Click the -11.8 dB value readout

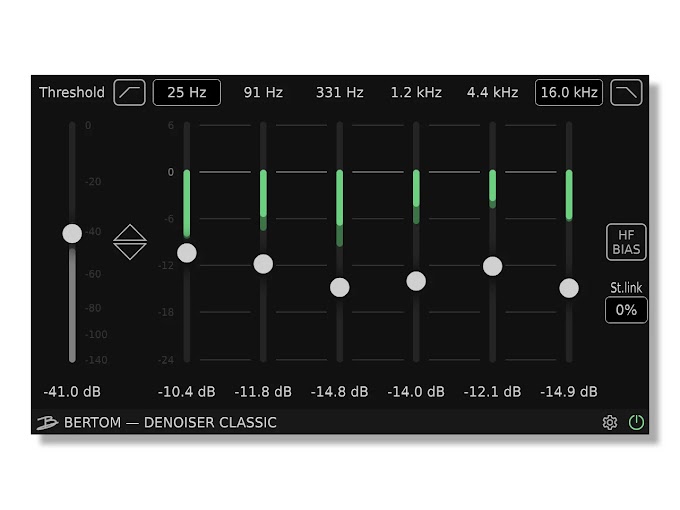click(263, 392)
